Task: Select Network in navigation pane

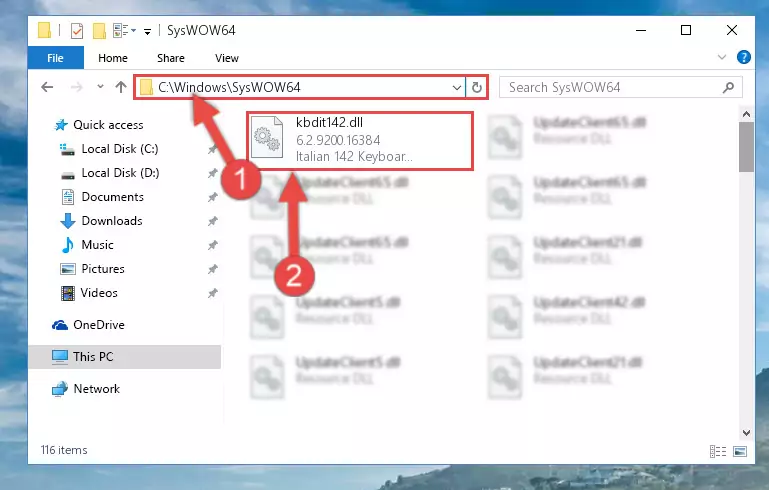Action: click(86, 389)
